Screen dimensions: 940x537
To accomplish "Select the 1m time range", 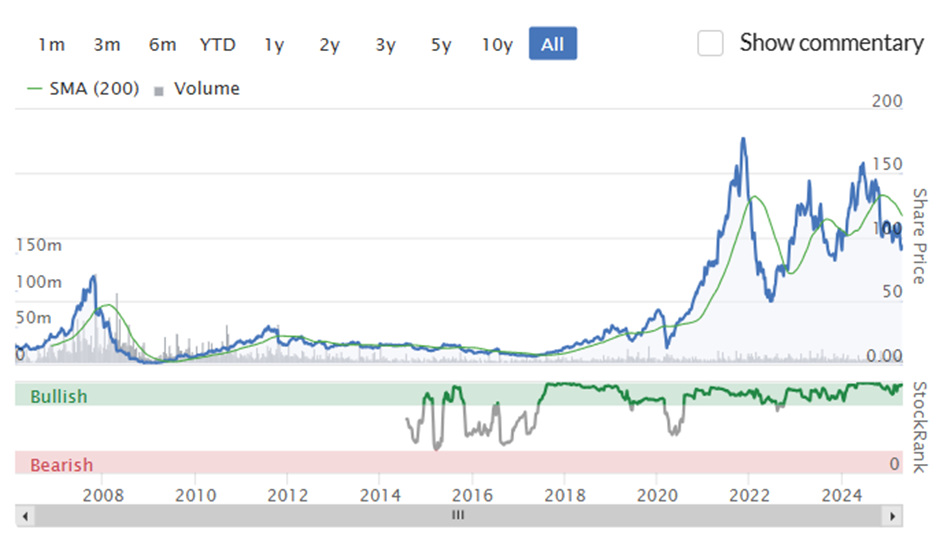I will pyautogui.click(x=52, y=44).
